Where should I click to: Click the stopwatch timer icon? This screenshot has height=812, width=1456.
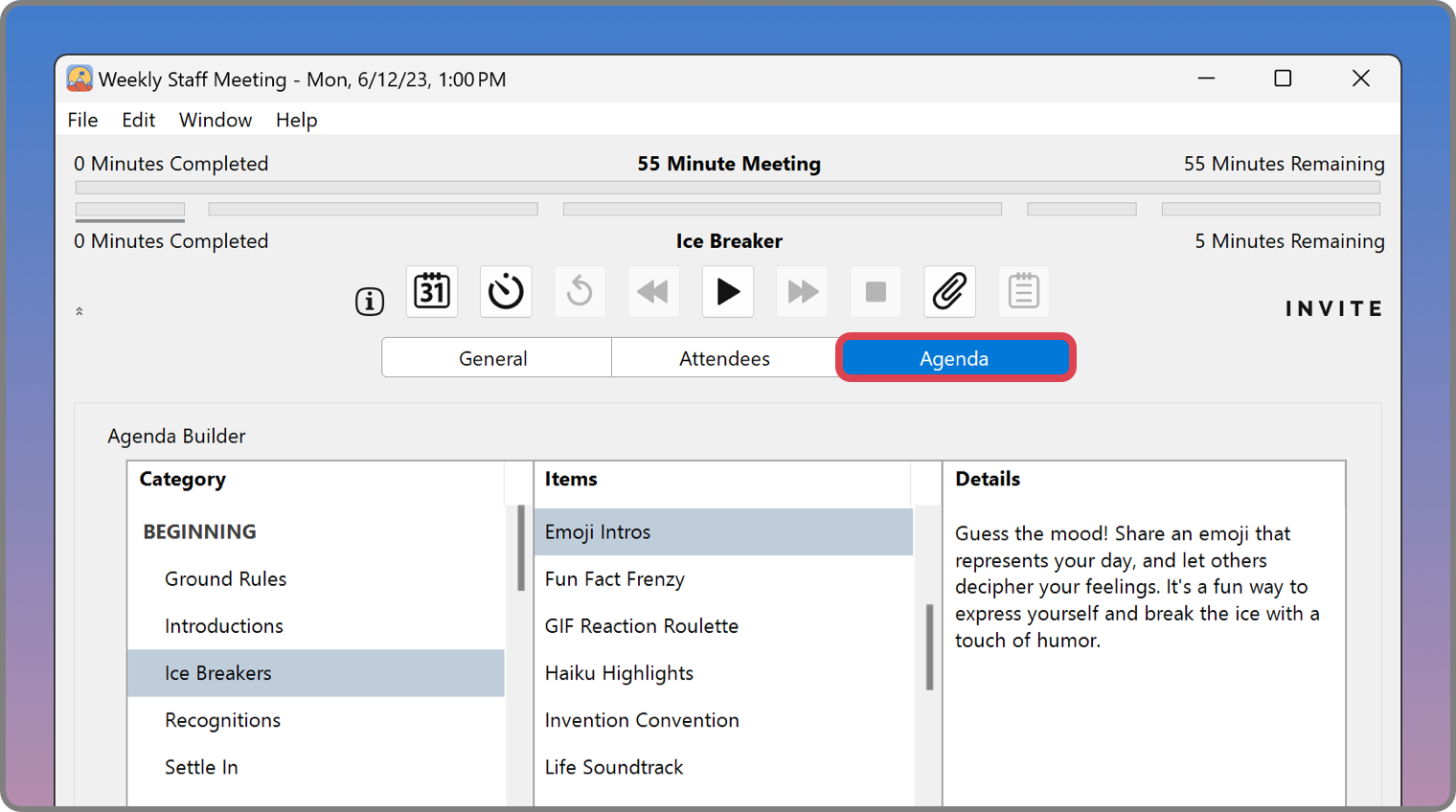(x=506, y=291)
